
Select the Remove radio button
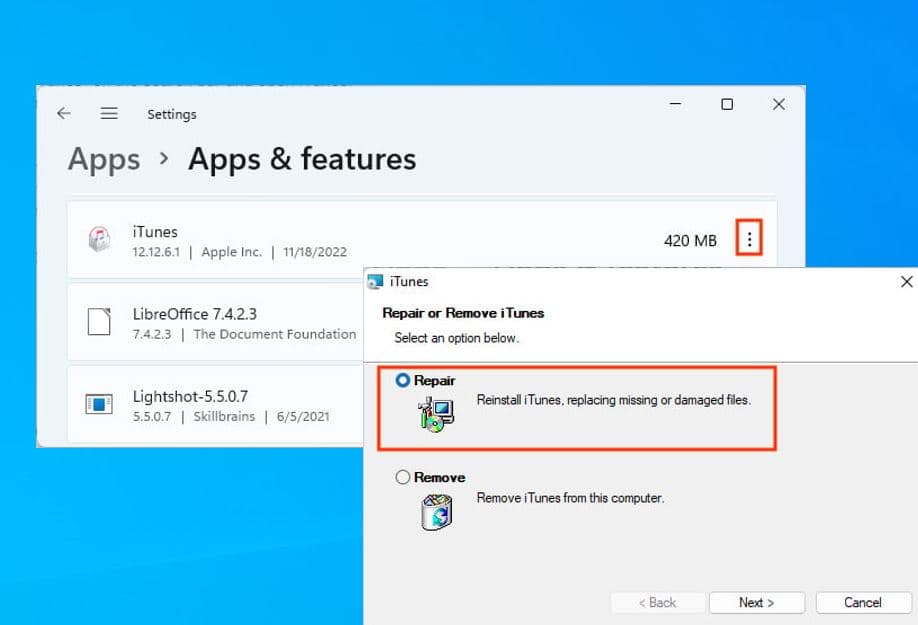coord(403,478)
